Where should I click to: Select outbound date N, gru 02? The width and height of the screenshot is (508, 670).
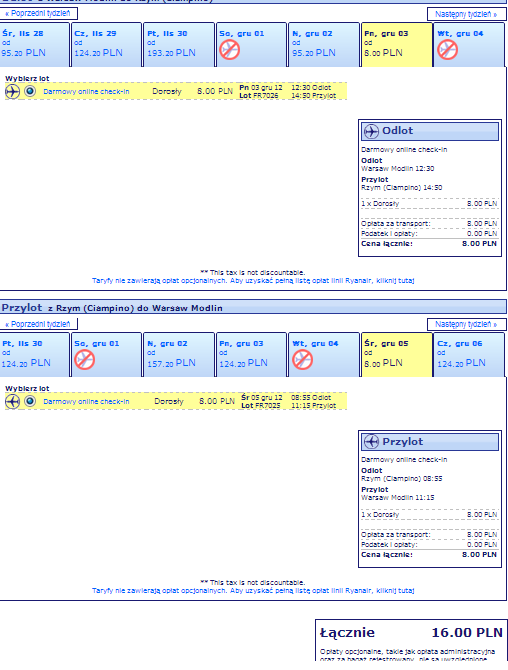pos(324,45)
